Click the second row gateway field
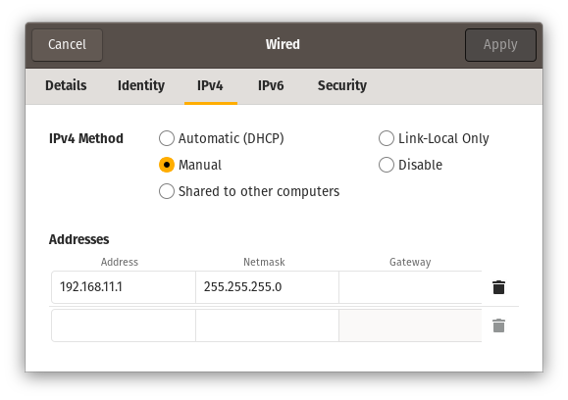The image size is (568, 400). click(410, 325)
